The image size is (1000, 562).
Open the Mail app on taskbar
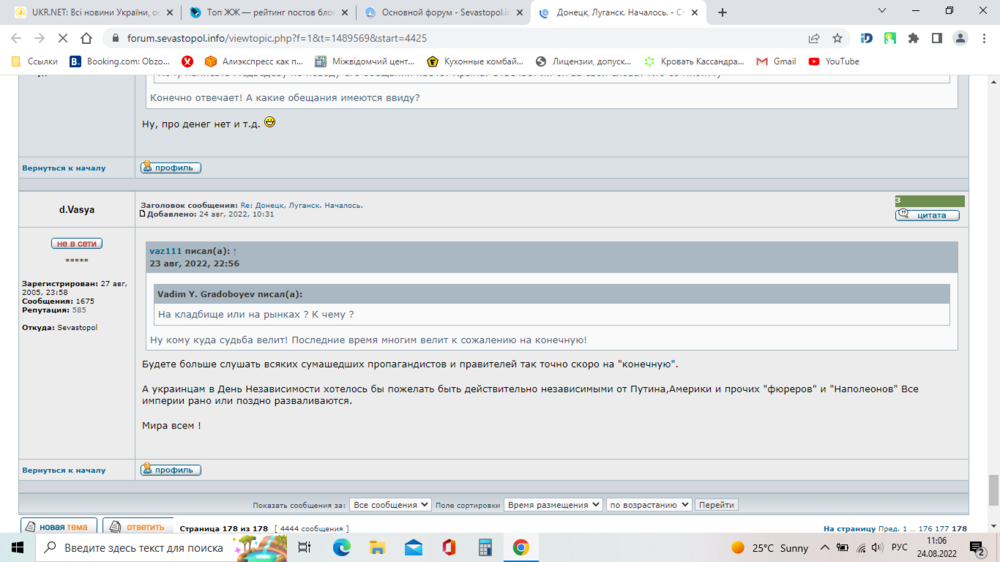click(413, 547)
